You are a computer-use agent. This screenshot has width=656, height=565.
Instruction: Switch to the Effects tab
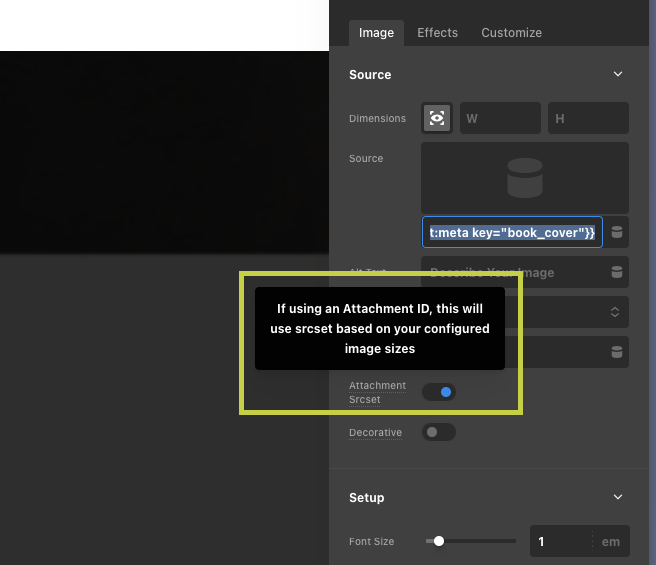[437, 33]
